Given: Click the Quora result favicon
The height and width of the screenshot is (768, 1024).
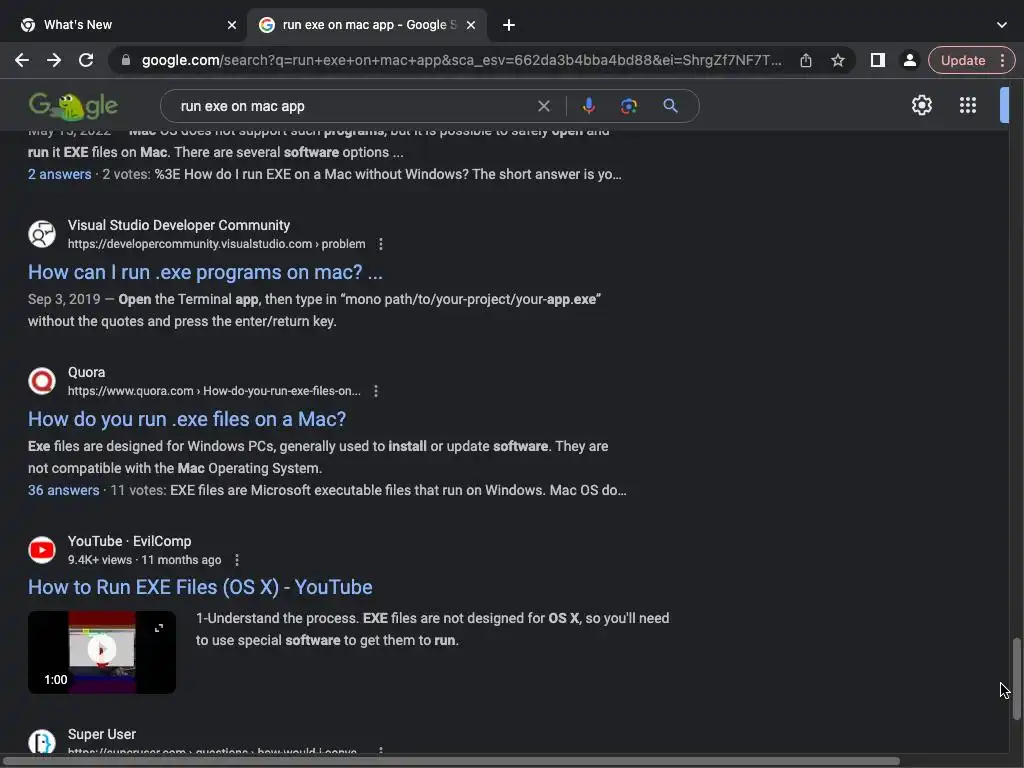Looking at the screenshot, I should pyautogui.click(x=42, y=381).
